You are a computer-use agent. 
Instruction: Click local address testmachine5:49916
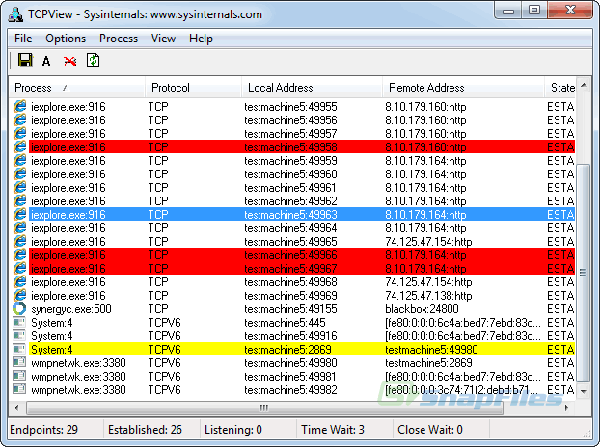(x=291, y=336)
